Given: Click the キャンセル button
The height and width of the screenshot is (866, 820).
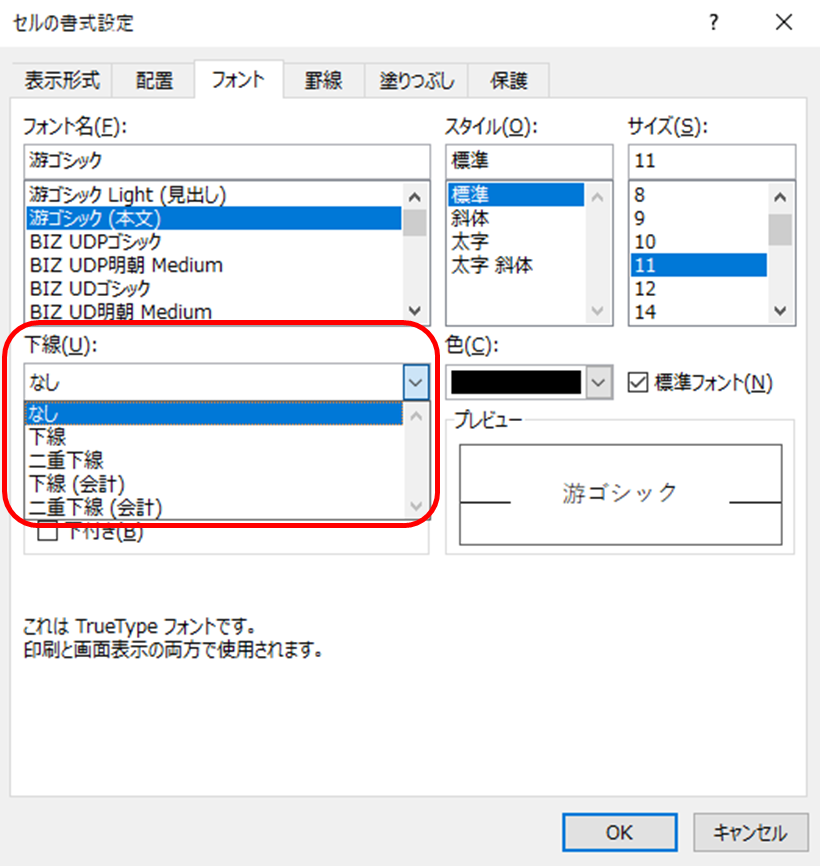Looking at the screenshot, I should [749, 832].
